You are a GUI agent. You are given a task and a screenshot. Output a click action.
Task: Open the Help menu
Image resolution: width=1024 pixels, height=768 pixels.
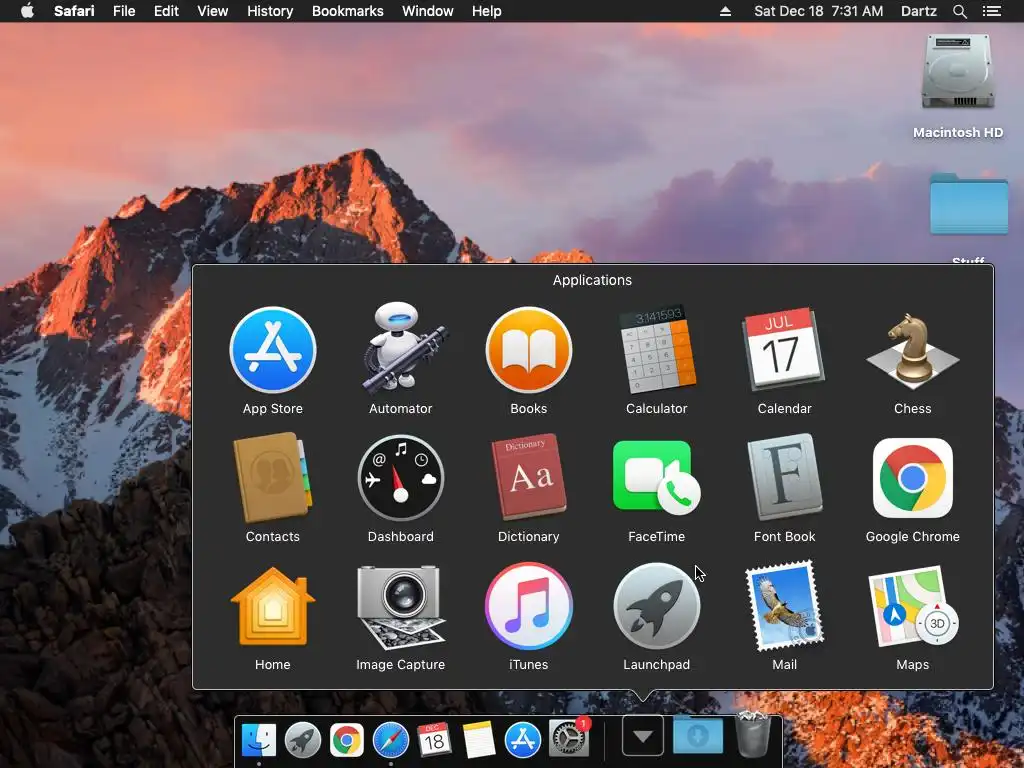[487, 11]
